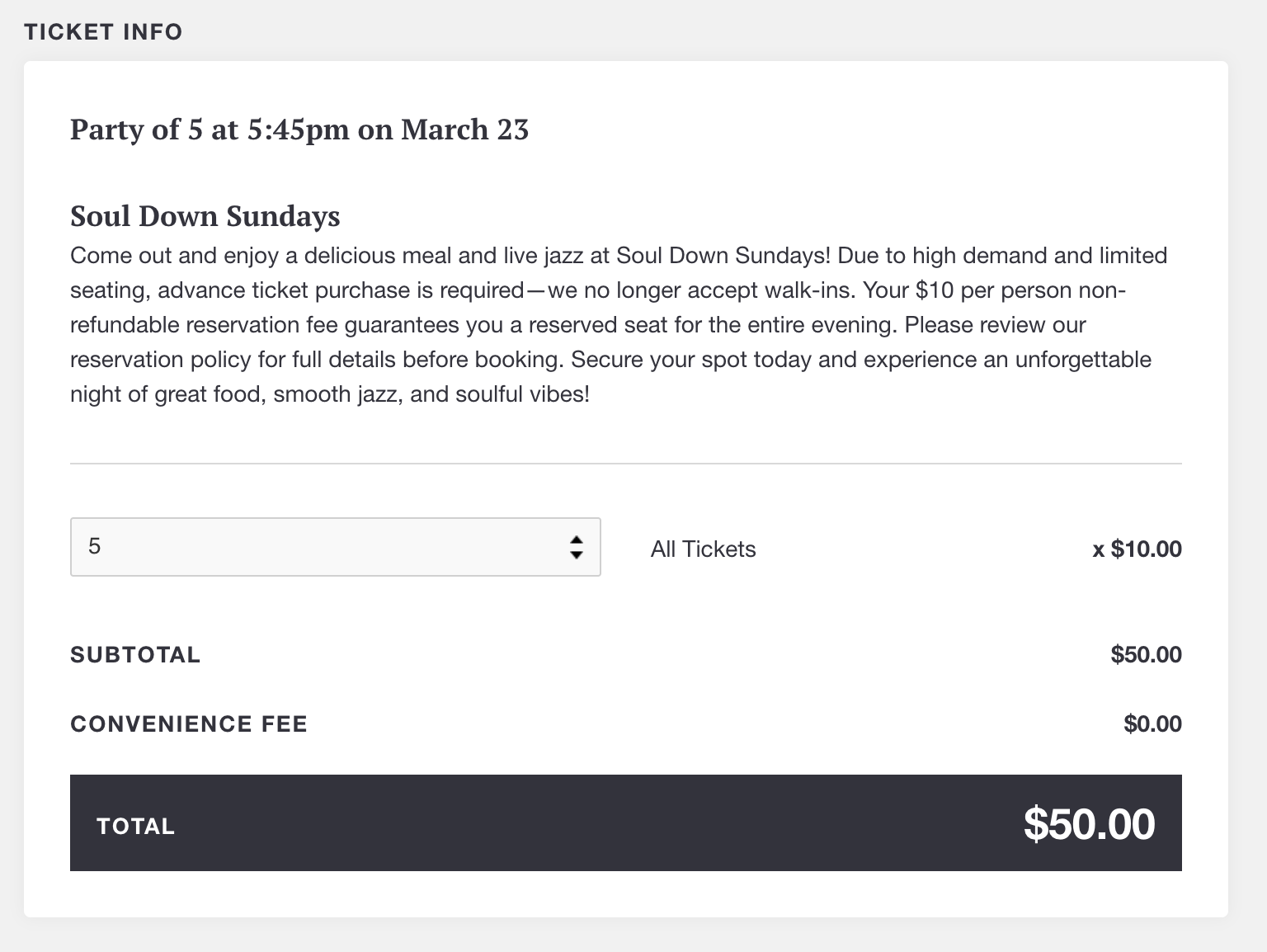Click the decrement arrow on ticket quantity

[x=577, y=554]
